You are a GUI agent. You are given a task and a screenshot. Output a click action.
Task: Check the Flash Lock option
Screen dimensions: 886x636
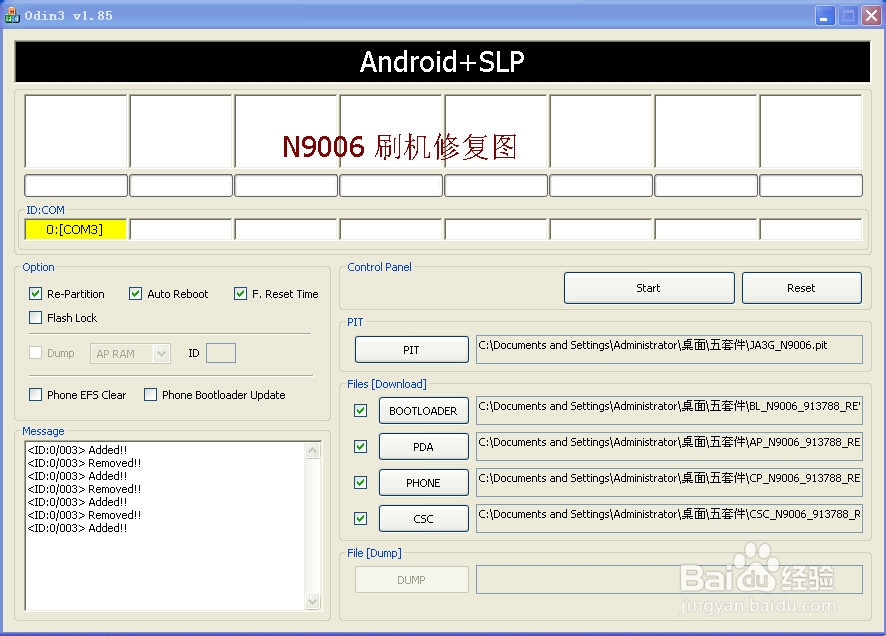[36, 317]
